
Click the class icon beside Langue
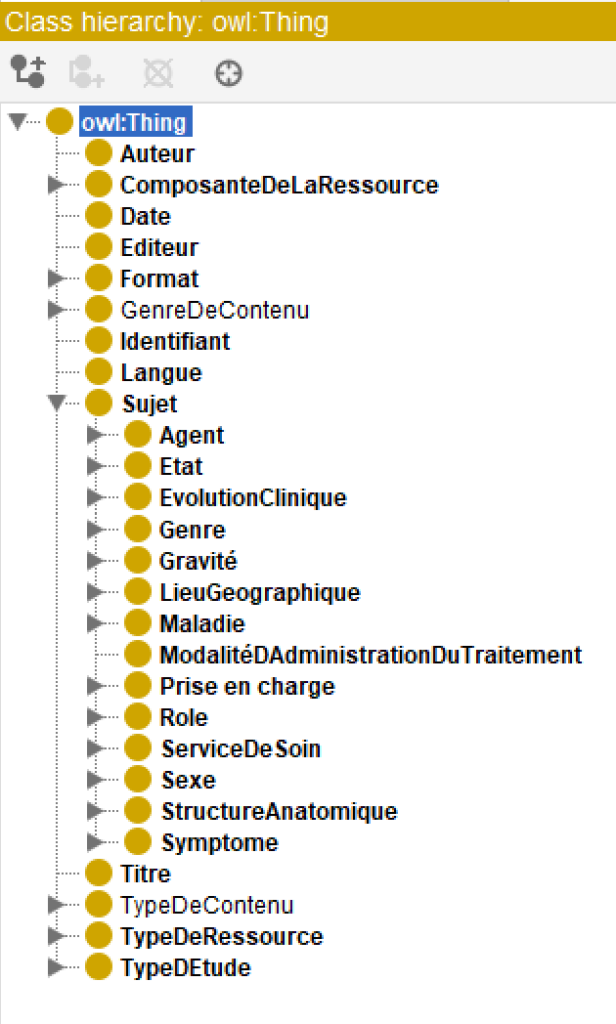tap(98, 372)
